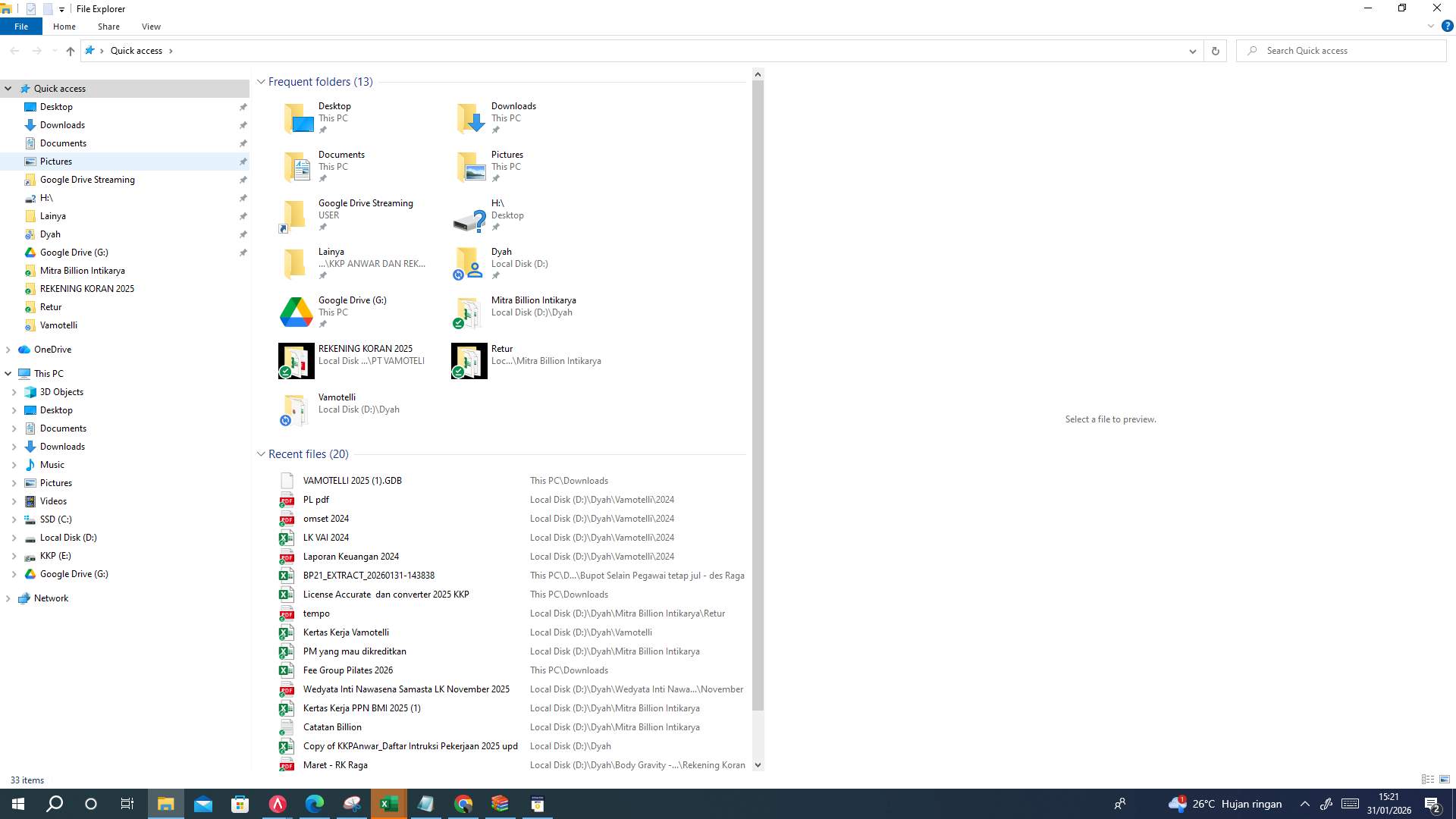The image size is (1456, 819).
Task: Open the recent file PL pdf
Action: pyautogui.click(x=316, y=499)
